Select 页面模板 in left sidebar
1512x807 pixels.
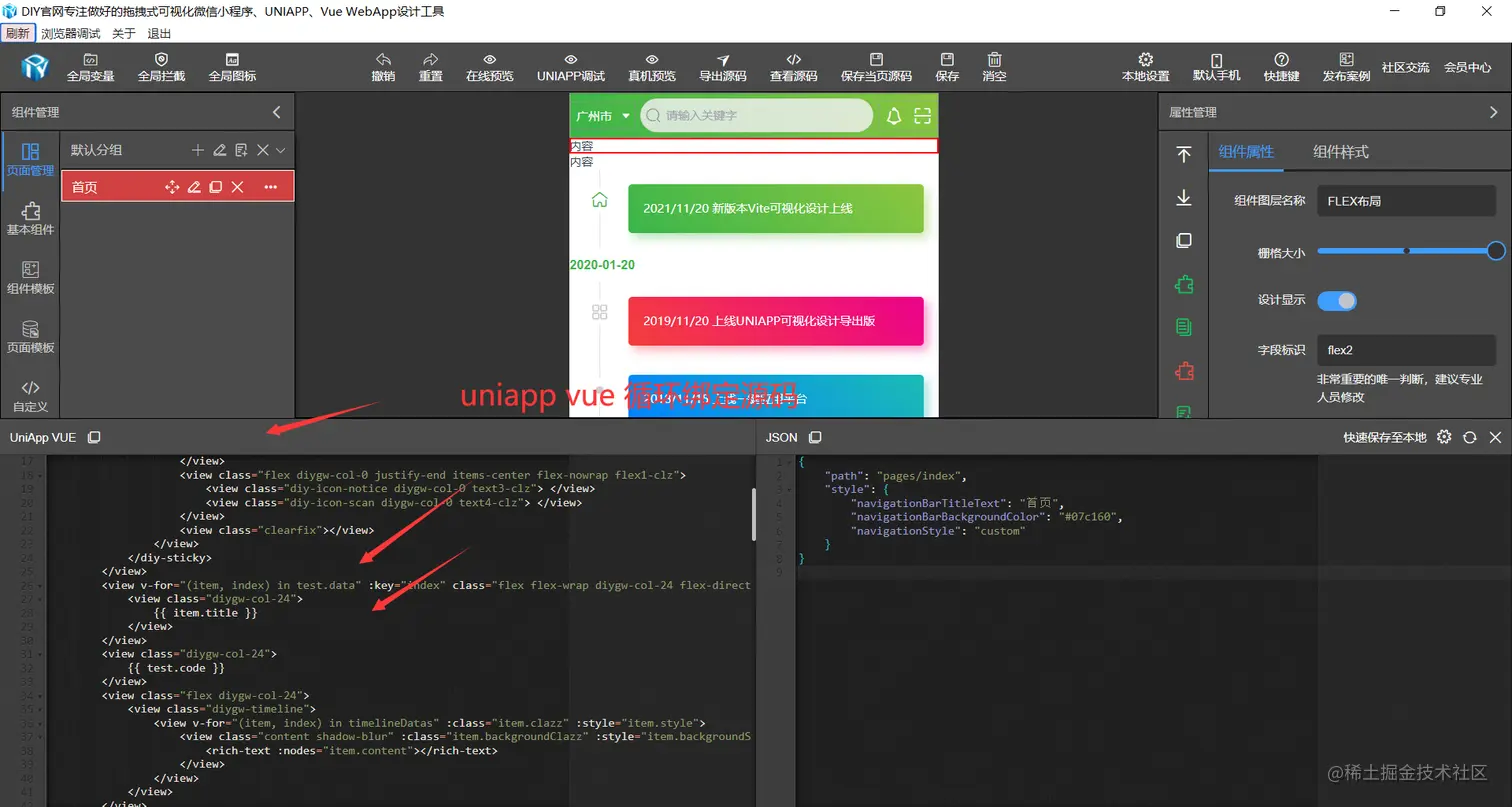tap(30, 336)
